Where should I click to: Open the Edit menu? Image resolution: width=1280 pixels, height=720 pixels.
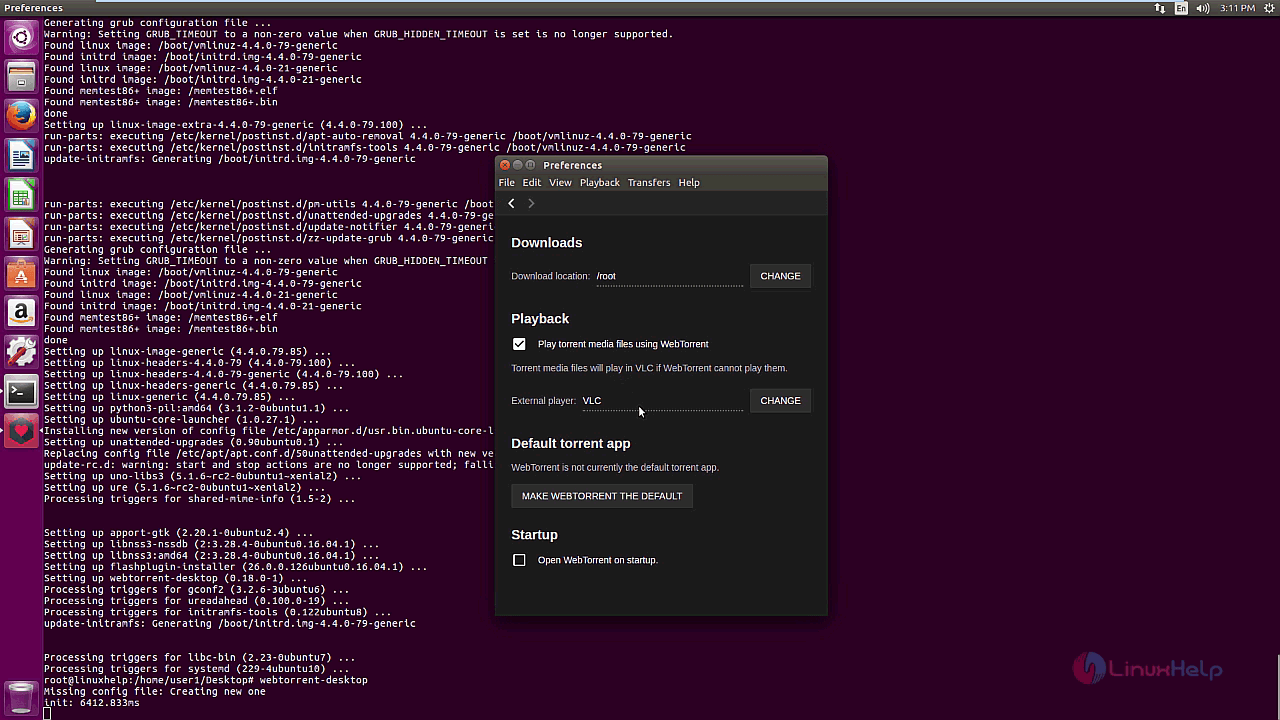(x=532, y=183)
